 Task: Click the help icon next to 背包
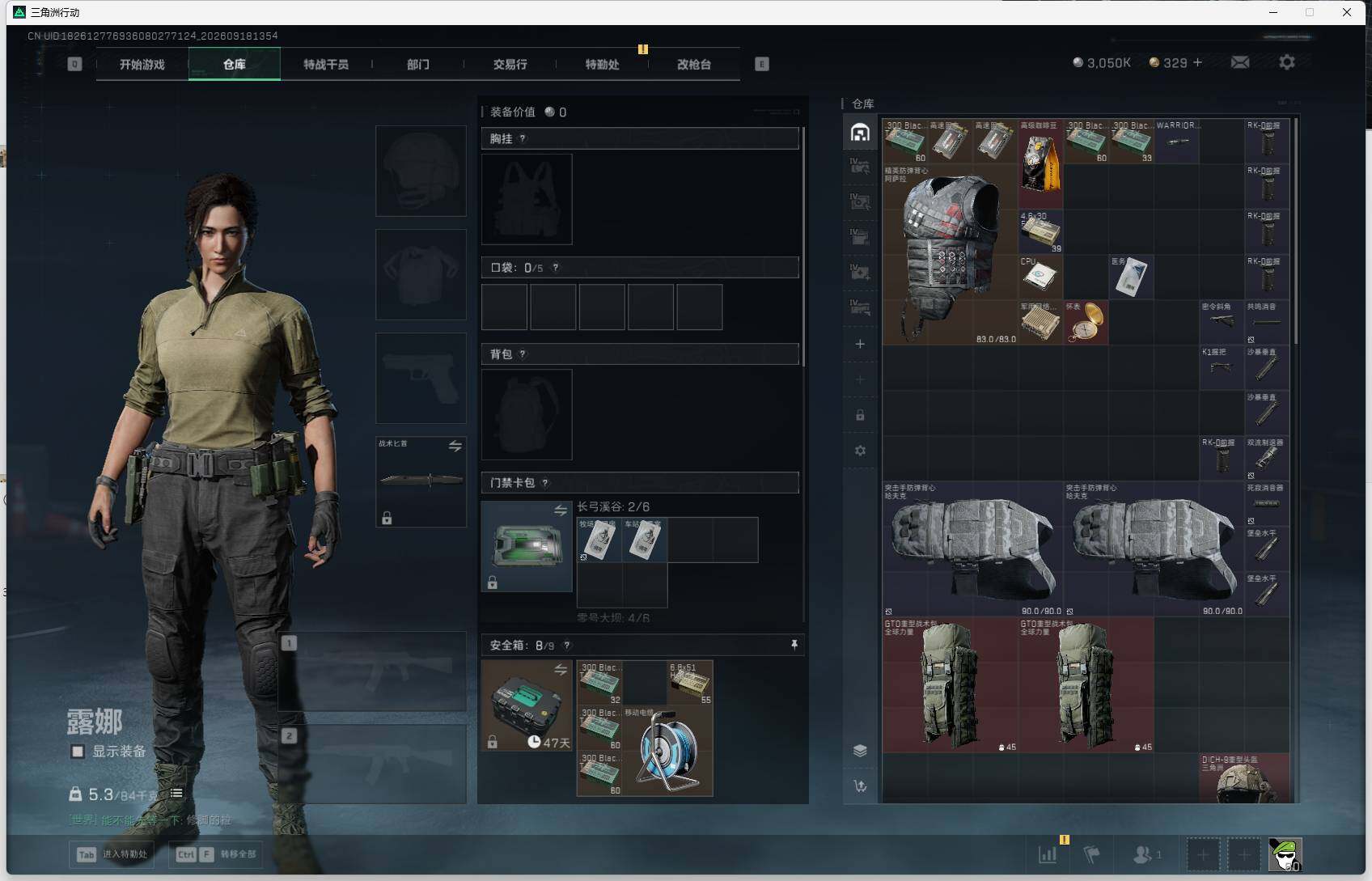pos(523,354)
